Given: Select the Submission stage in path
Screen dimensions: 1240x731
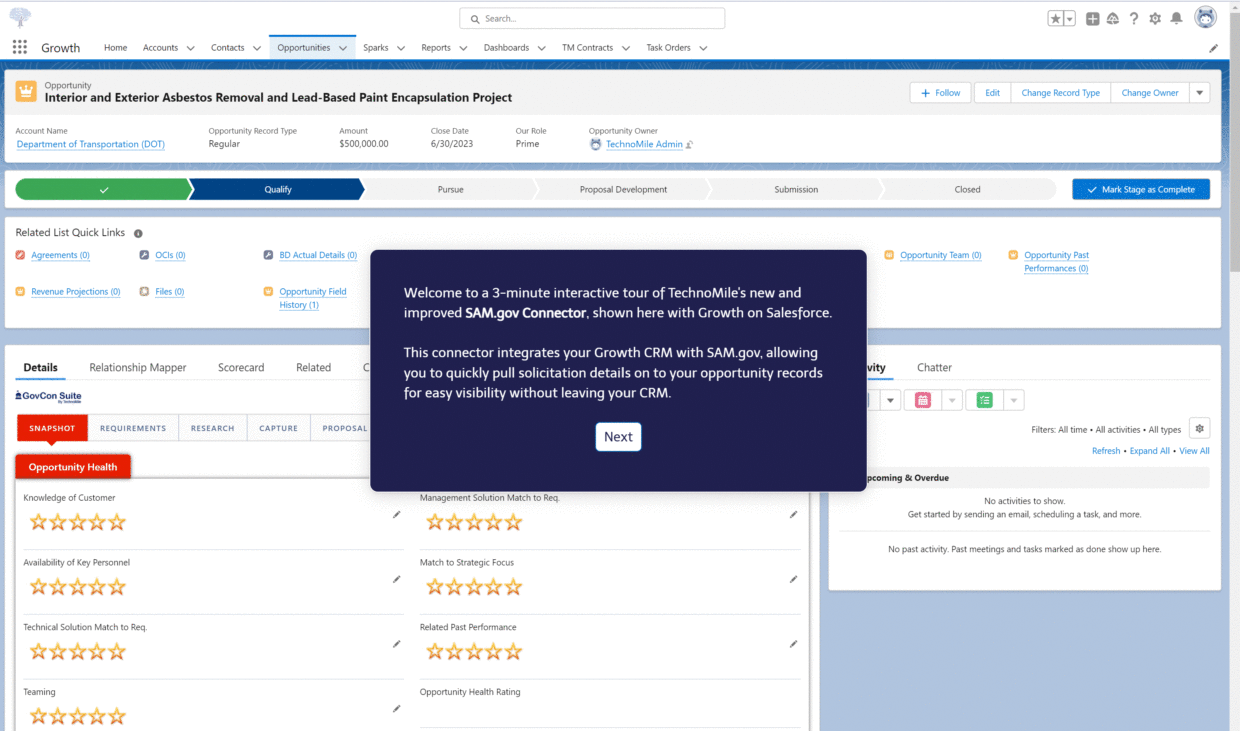Looking at the screenshot, I should [796, 189].
